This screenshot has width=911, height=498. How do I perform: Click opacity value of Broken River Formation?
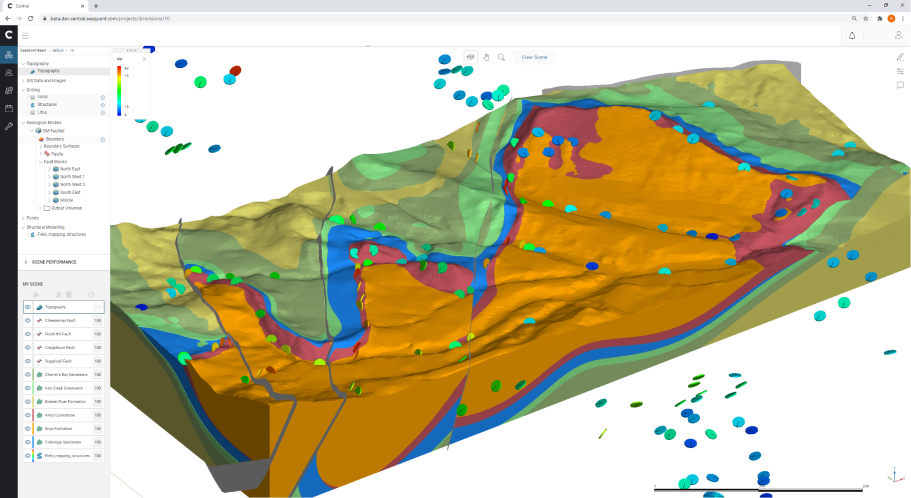pos(98,401)
